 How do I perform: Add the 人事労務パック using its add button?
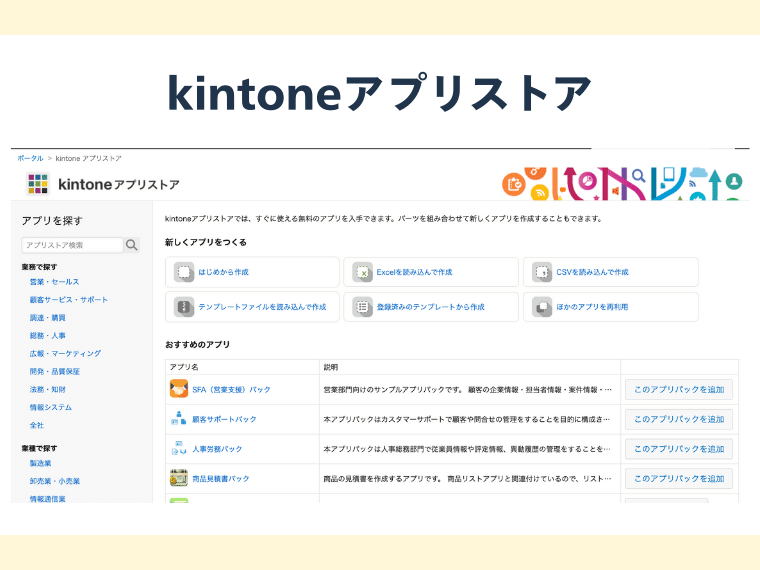[678, 449]
